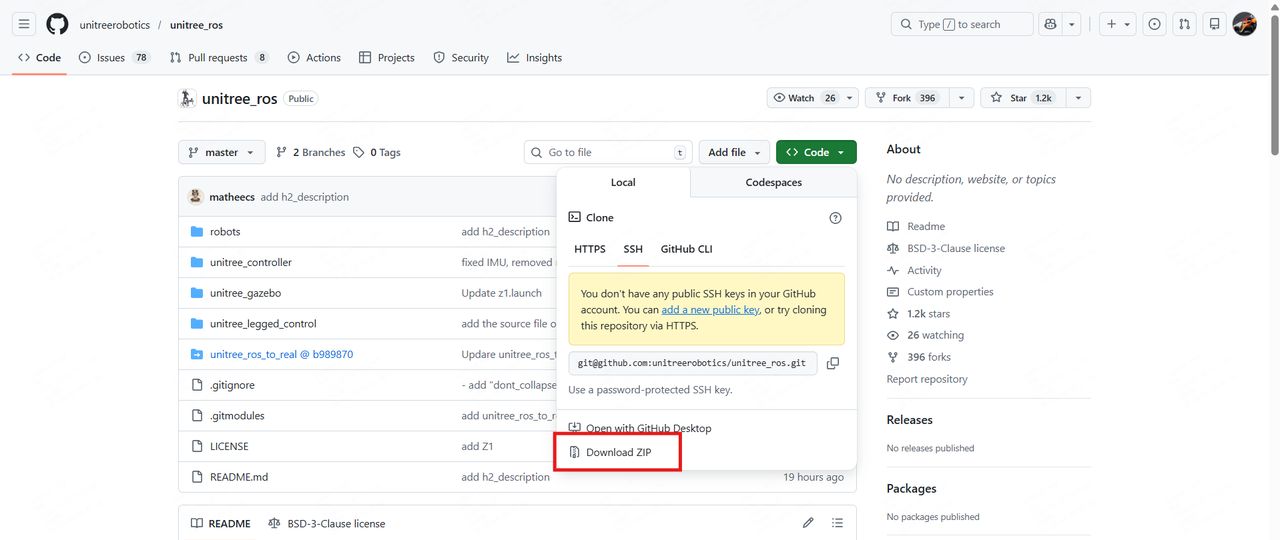Open the hamburger navigation menu
1280x540 pixels.
click(24, 24)
